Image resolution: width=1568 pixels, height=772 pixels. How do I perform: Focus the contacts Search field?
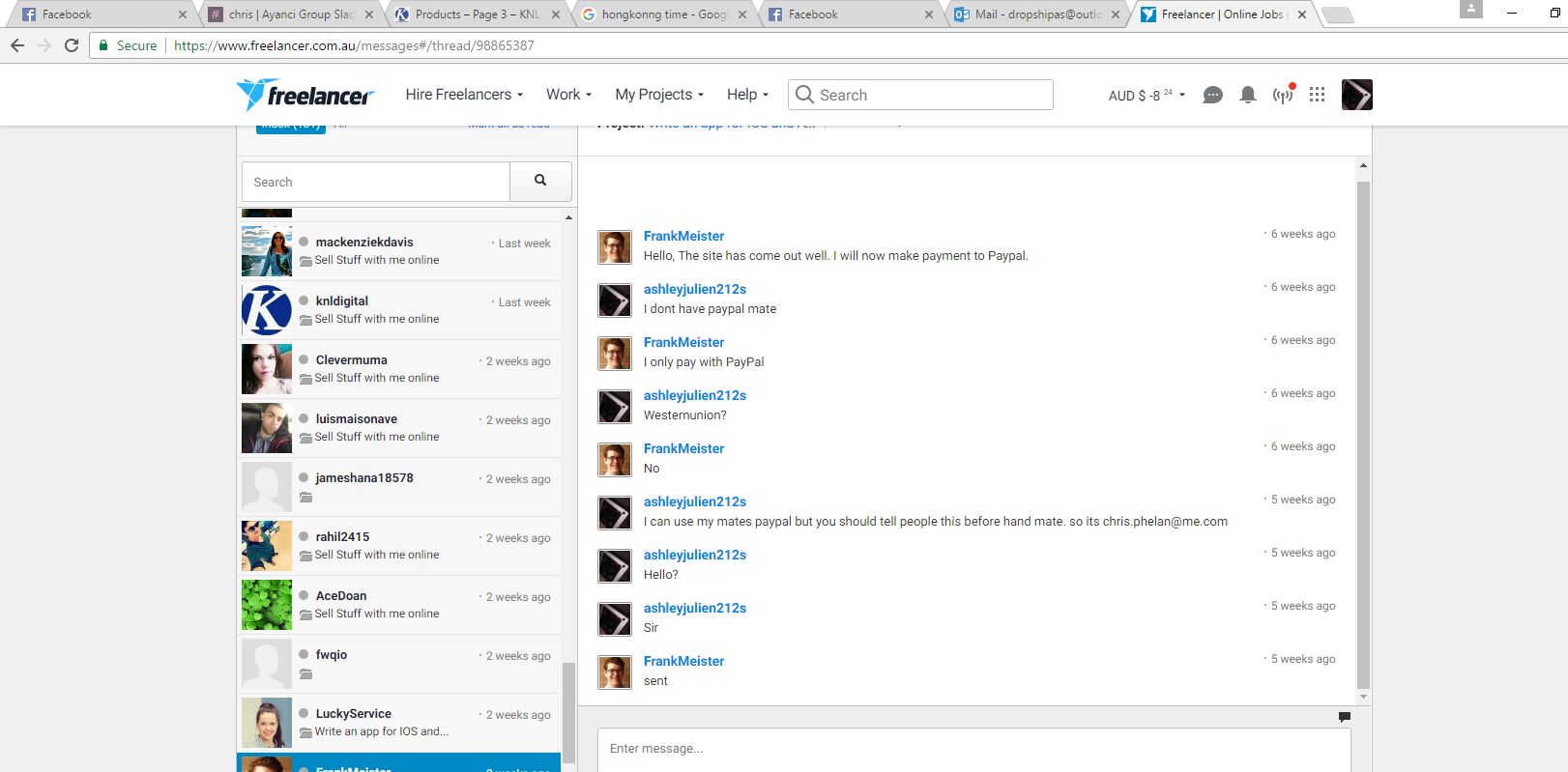pyautogui.click(x=376, y=182)
